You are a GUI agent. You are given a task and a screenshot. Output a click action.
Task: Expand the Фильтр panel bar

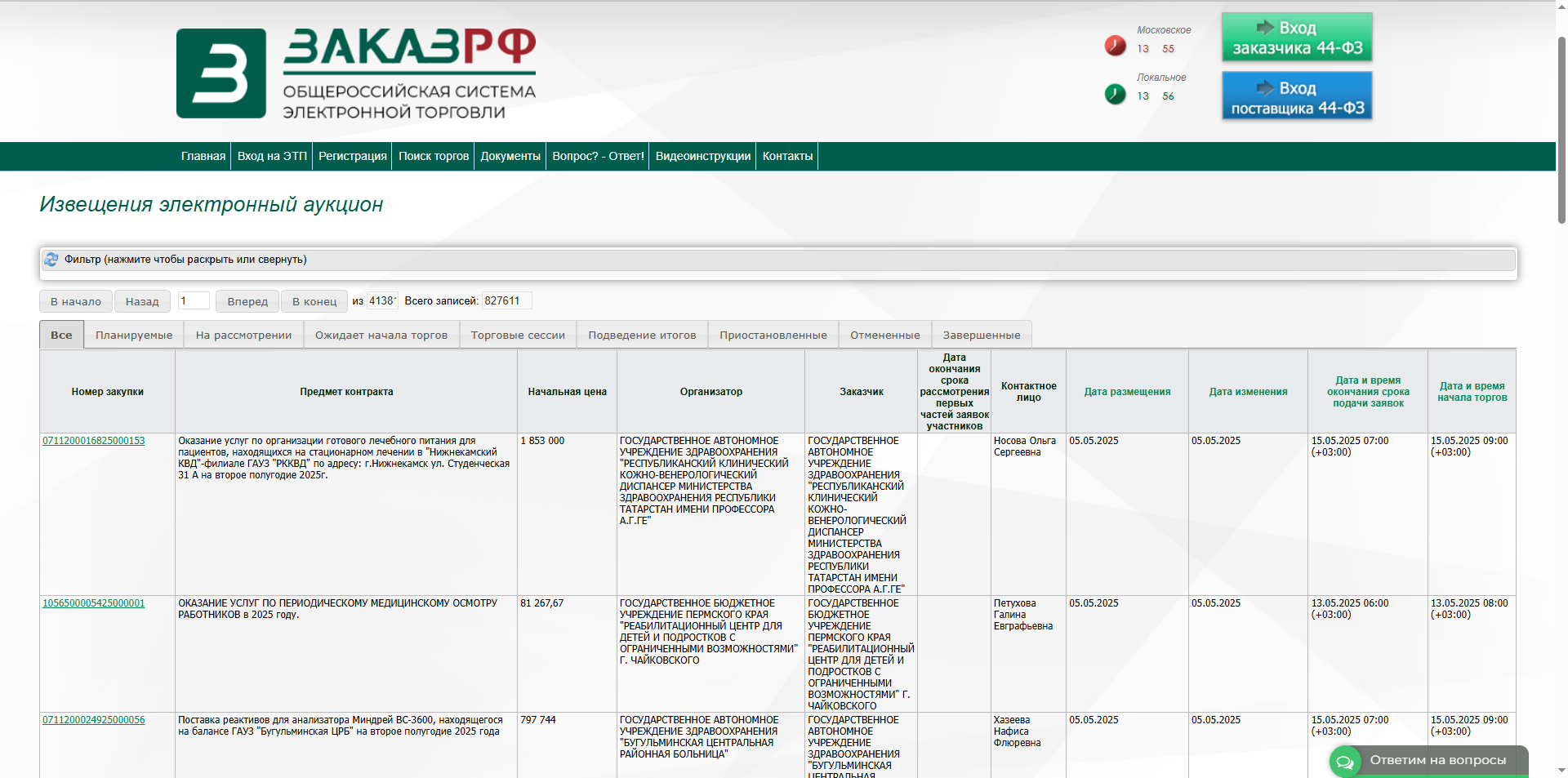coord(778,260)
